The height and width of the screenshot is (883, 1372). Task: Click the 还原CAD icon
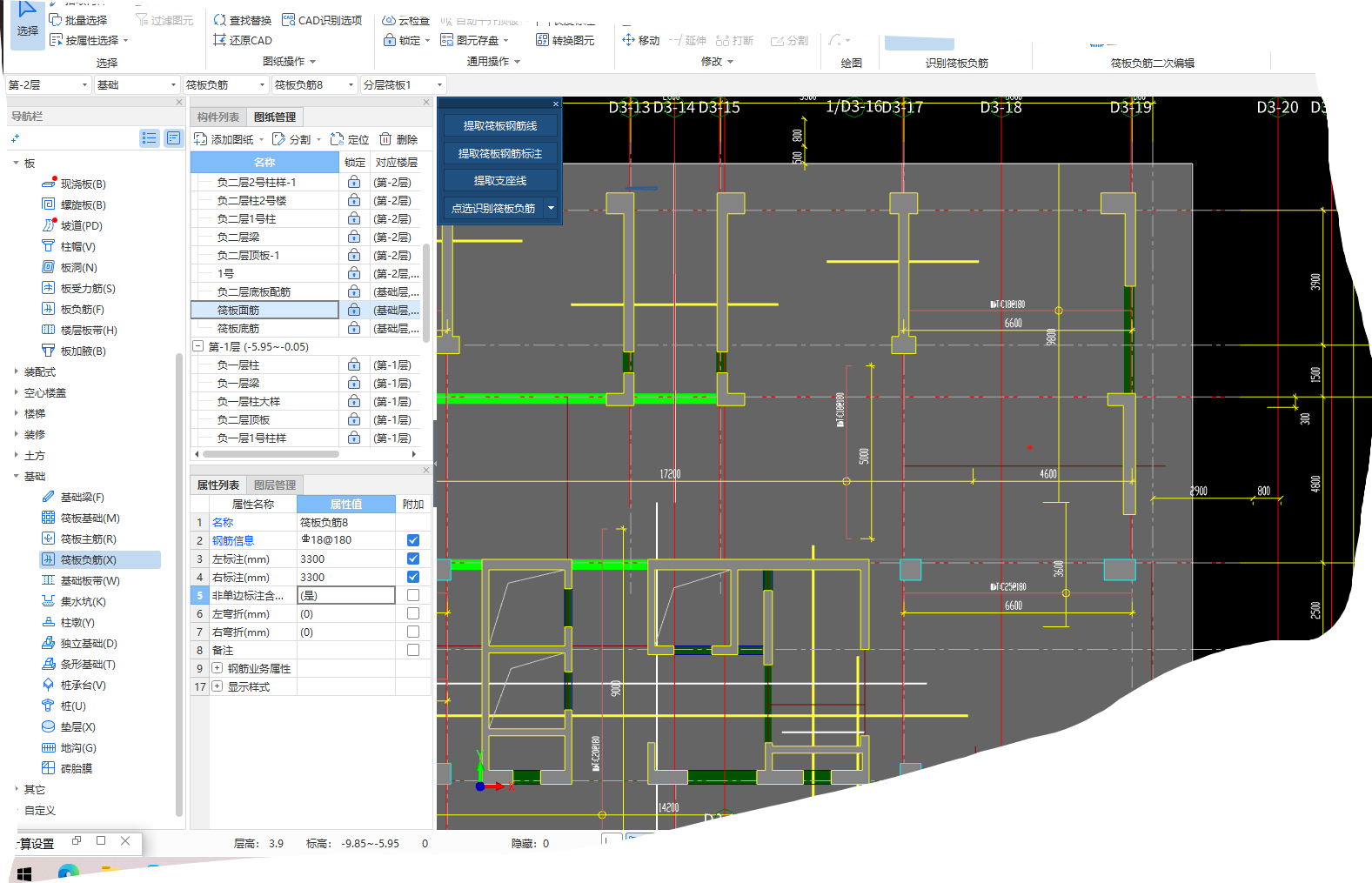click(219, 40)
